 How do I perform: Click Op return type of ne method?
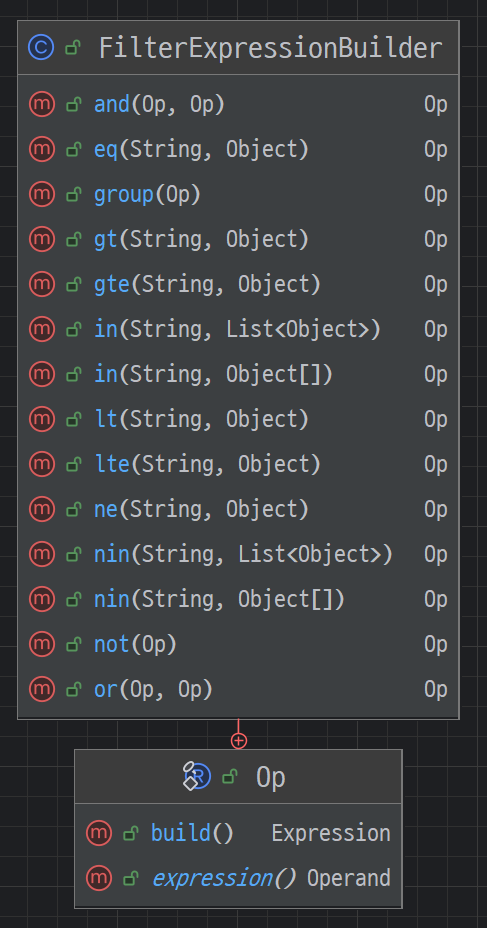point(436,509)
